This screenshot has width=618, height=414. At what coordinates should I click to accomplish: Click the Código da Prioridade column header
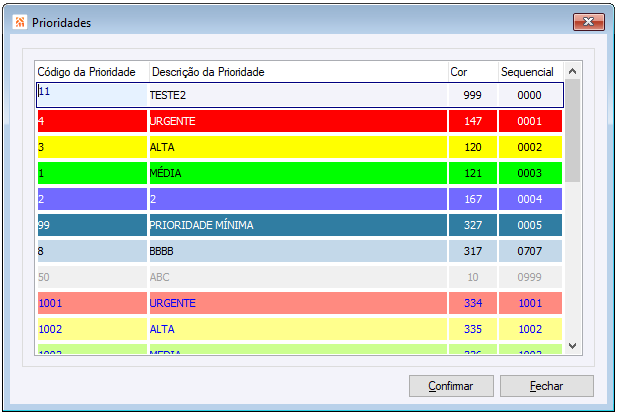[92, 72]
